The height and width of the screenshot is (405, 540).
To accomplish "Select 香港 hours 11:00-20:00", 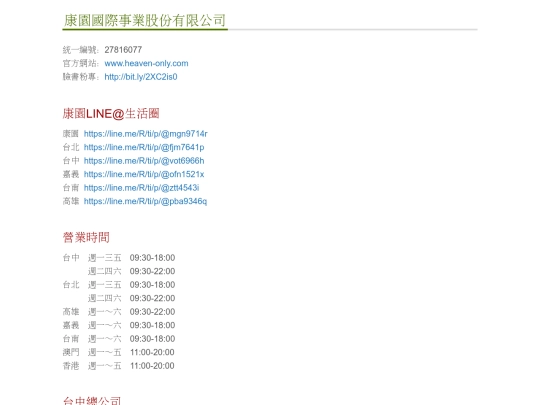I will (x=152, y=366).
